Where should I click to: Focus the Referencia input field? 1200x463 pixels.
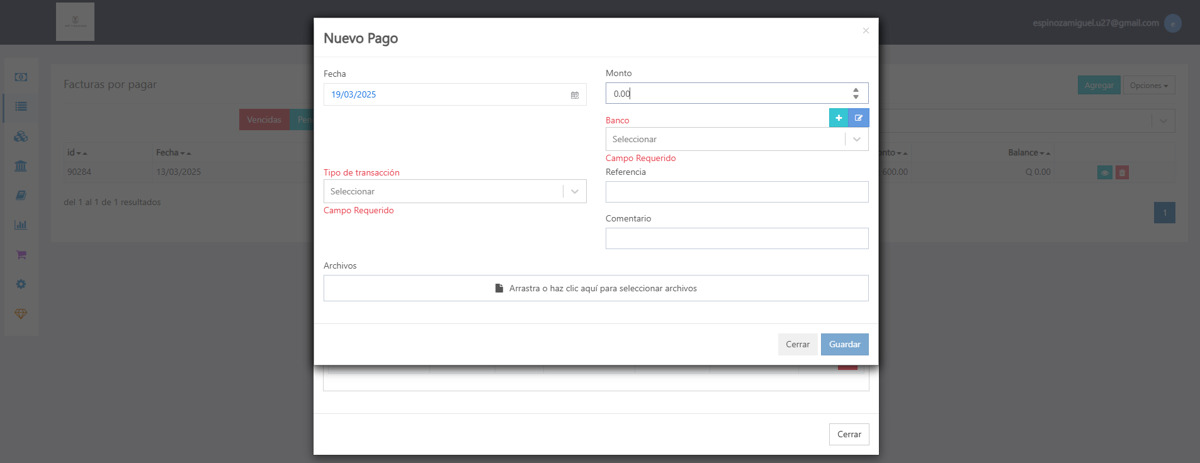(737, 192)
